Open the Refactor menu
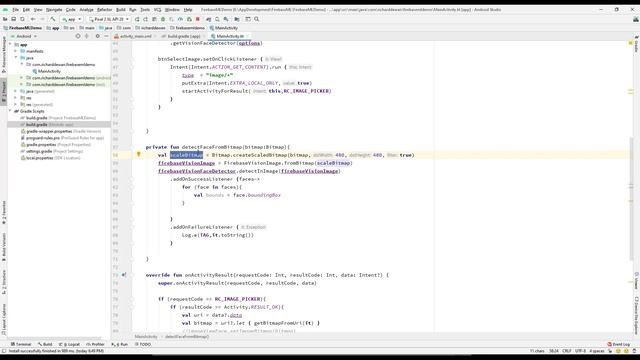640x360 pixels. tap(104, 9)
